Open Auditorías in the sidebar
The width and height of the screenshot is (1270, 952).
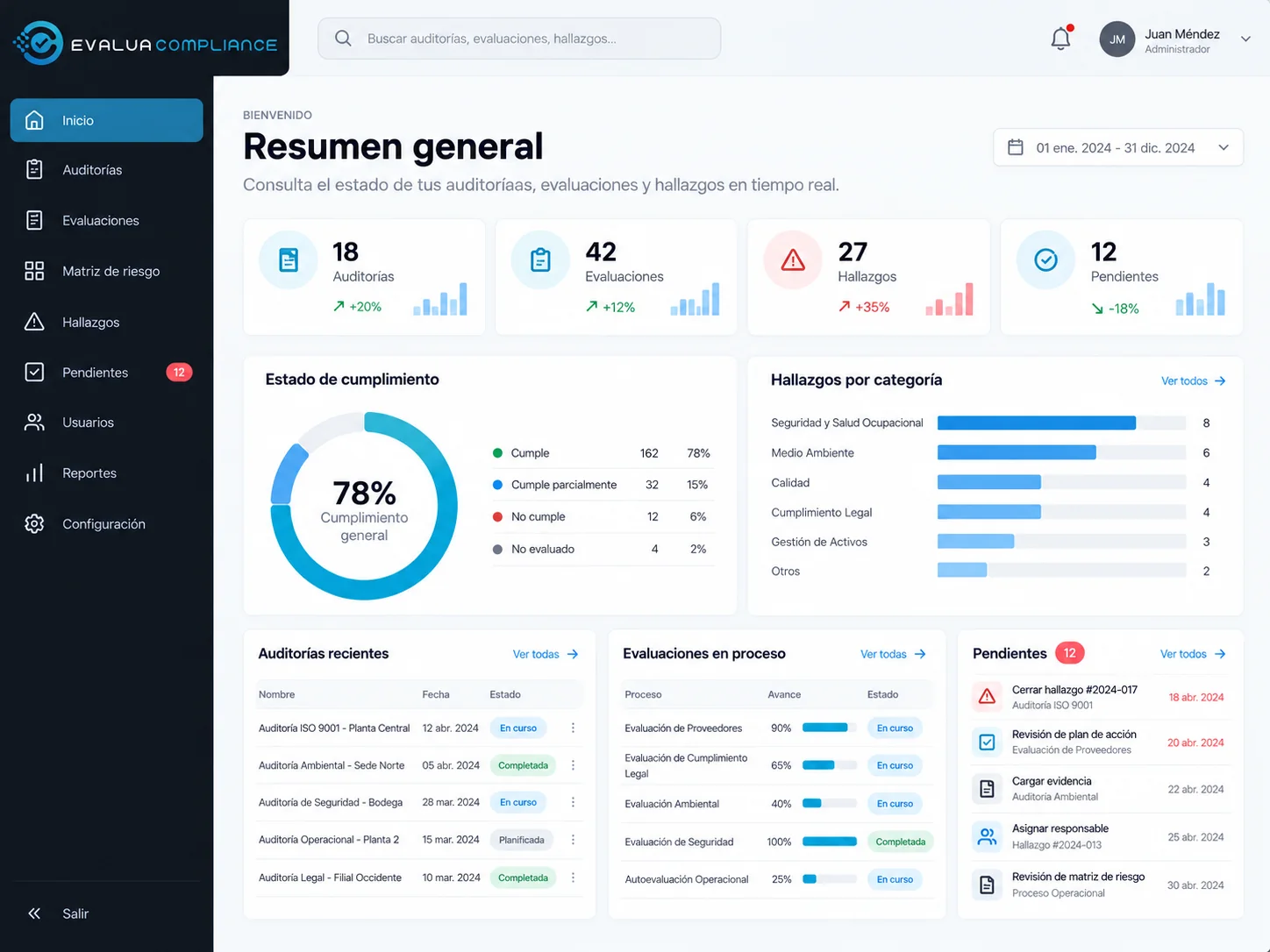point(106,170)
